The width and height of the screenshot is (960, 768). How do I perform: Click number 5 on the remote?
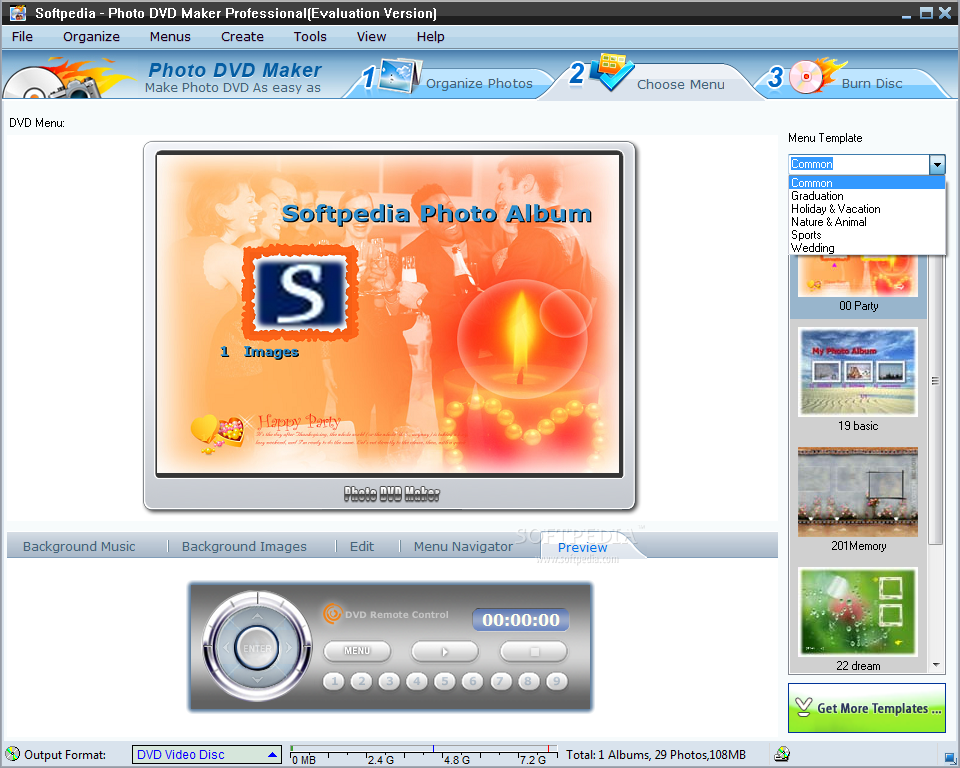click(445, 681)
